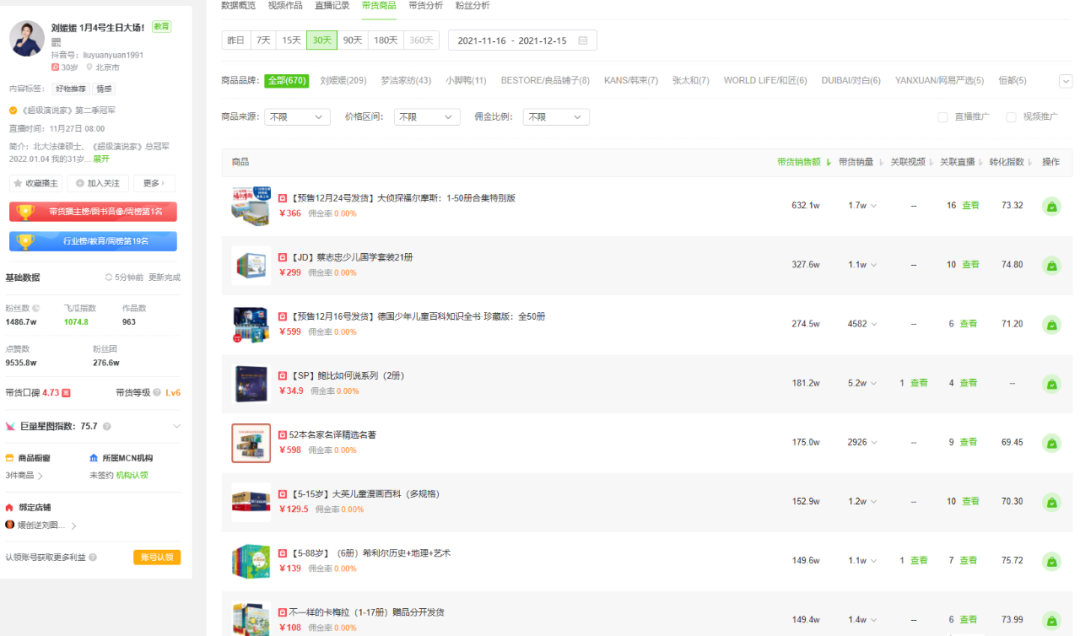Click help icon beside 认领账号获取更多利益
Screen dimensions: 1080x636
coord(93,557)
